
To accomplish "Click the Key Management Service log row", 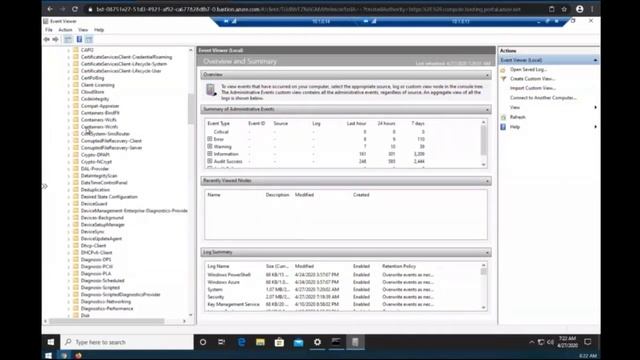I will [343, 304].
